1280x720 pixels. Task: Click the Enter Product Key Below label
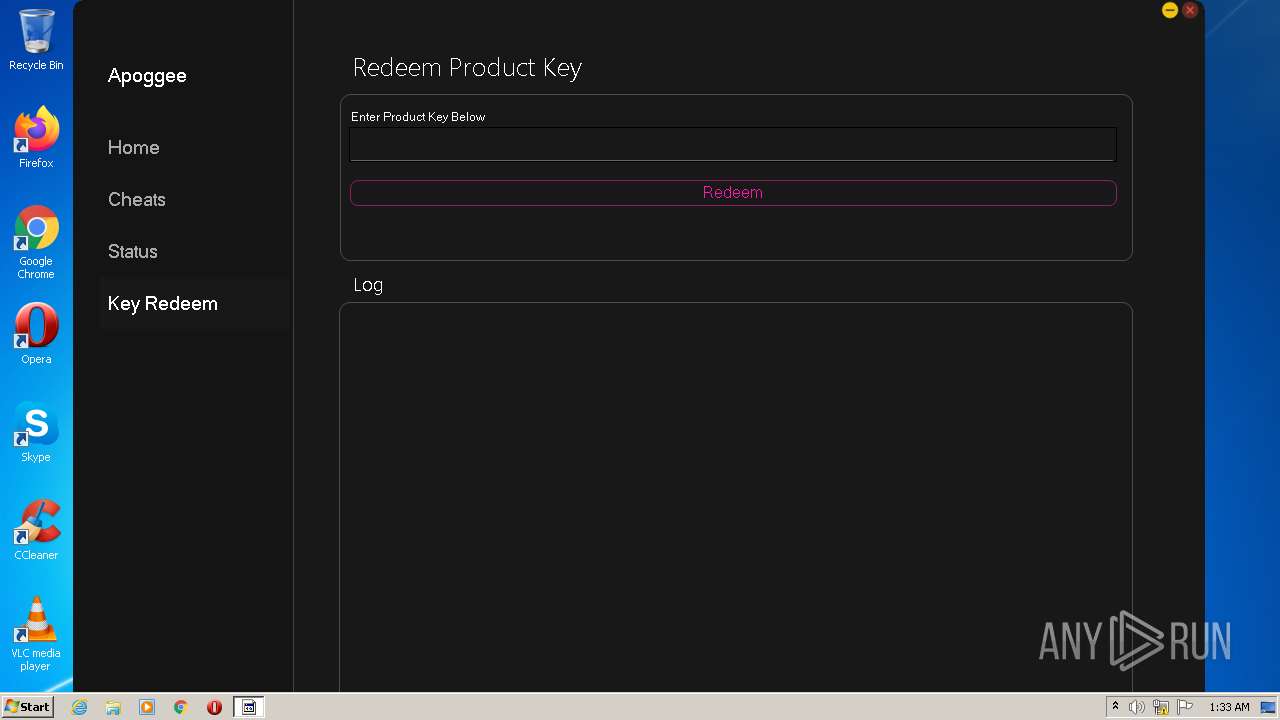pyautogui.click(x=418, y=117)
